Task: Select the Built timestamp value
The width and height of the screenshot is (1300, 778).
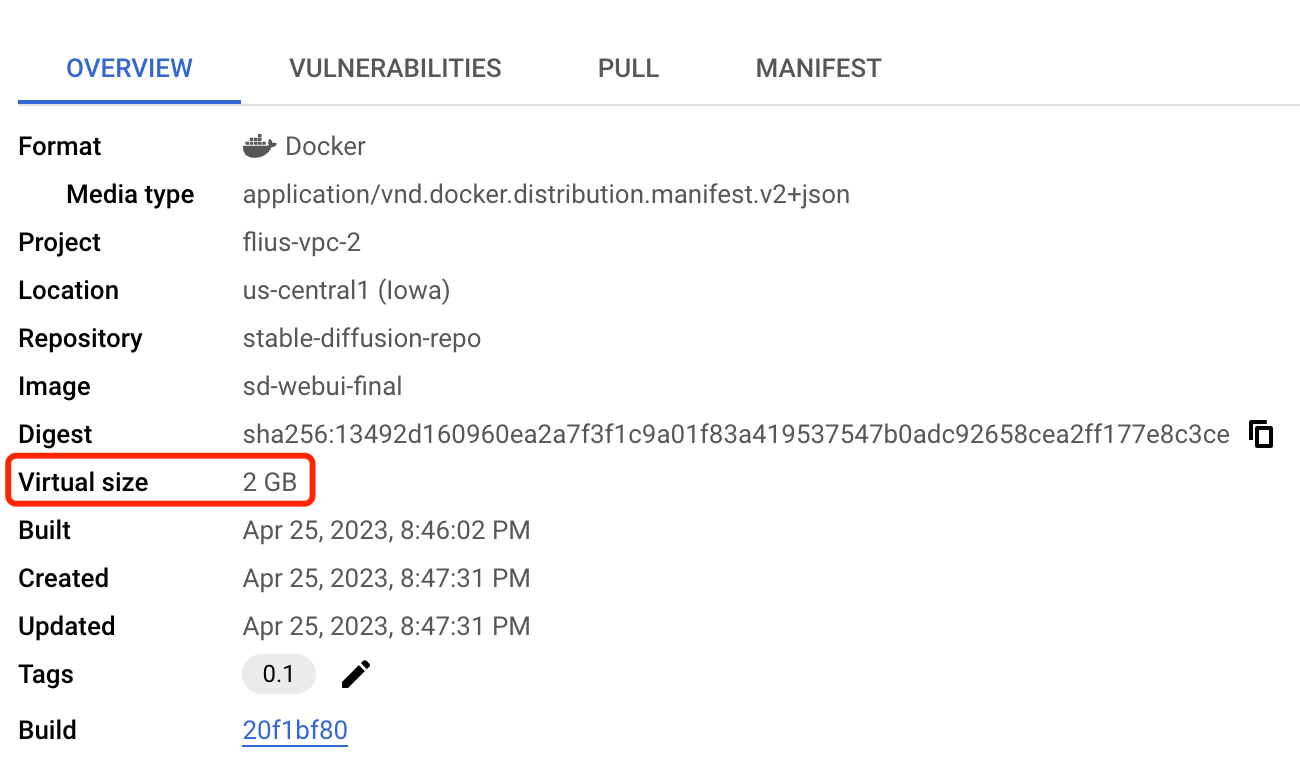Action: 386,530
